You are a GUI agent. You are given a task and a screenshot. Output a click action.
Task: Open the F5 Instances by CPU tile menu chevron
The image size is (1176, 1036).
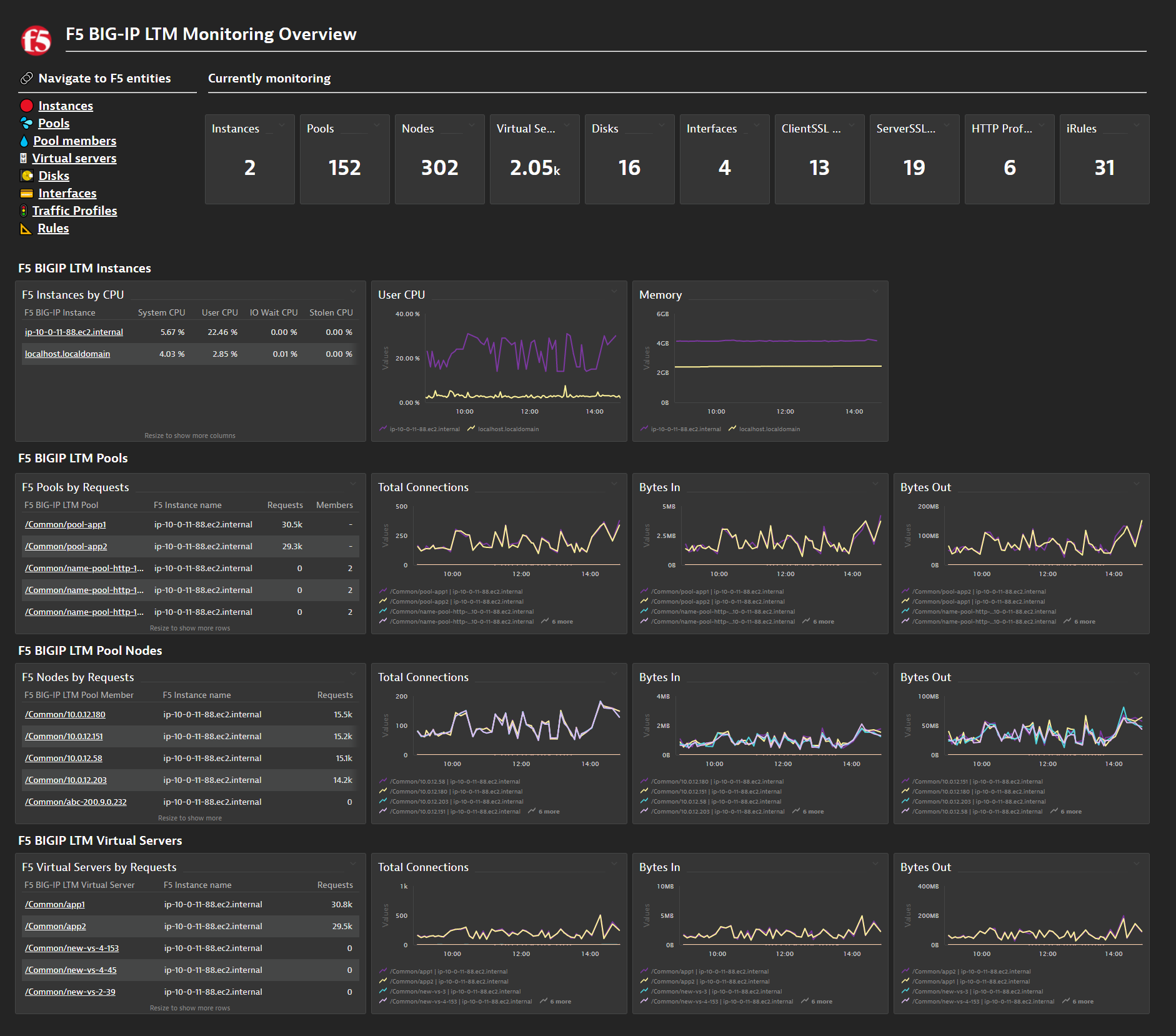point(353,291)
